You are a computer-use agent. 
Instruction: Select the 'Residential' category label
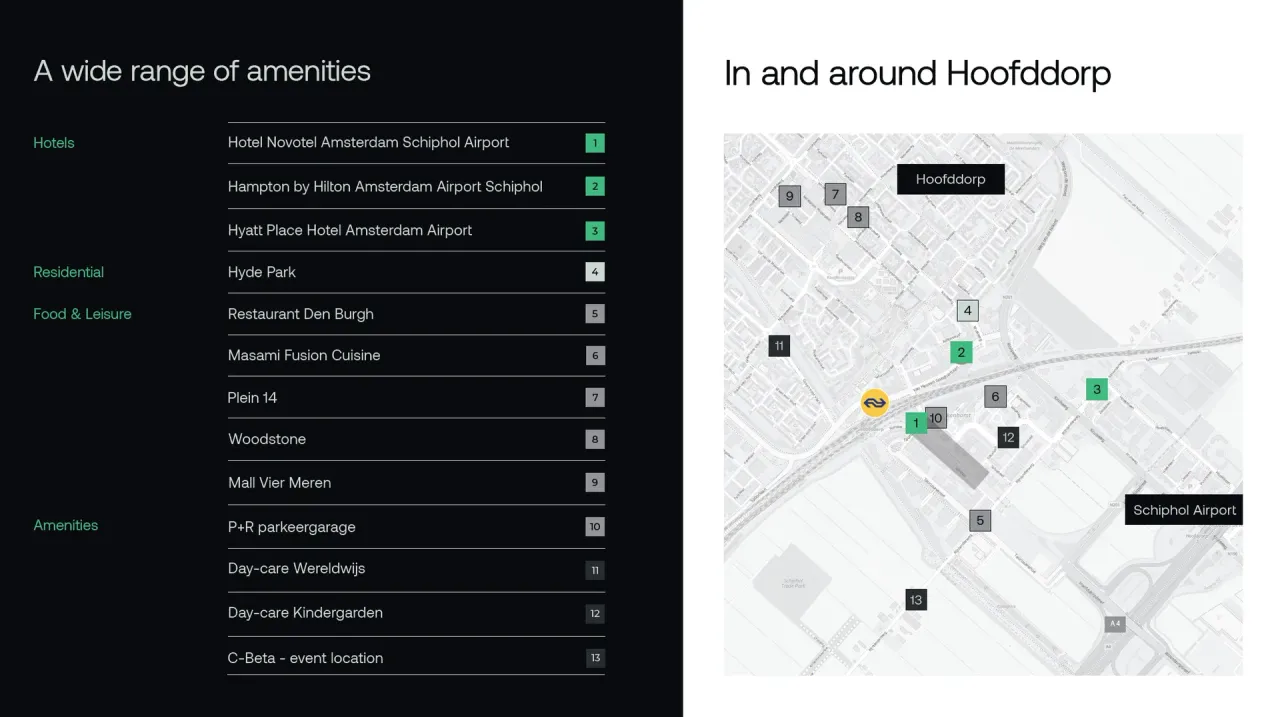[68, 272]
